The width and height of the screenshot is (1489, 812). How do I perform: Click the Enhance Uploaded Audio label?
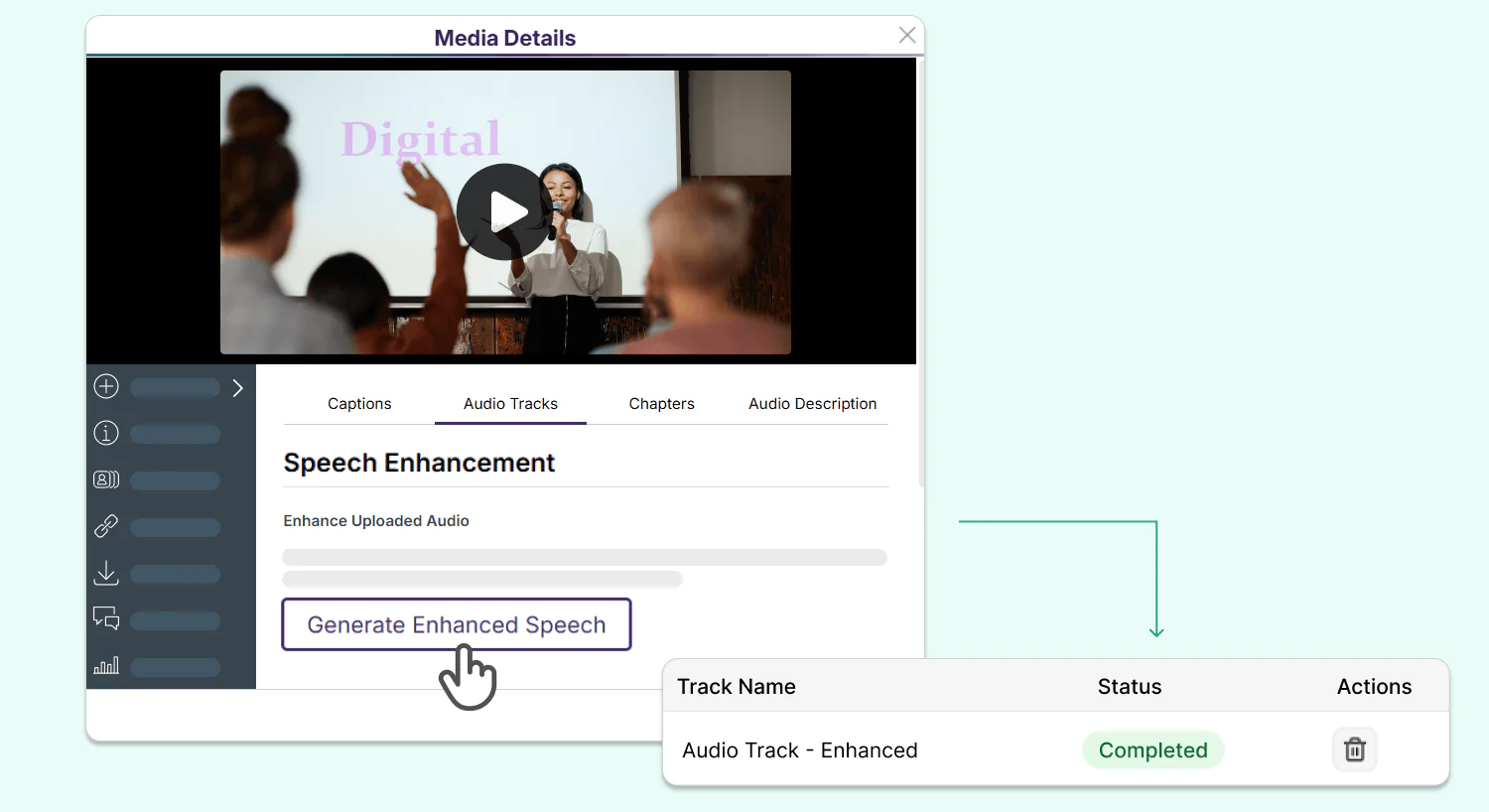(376, 520)
